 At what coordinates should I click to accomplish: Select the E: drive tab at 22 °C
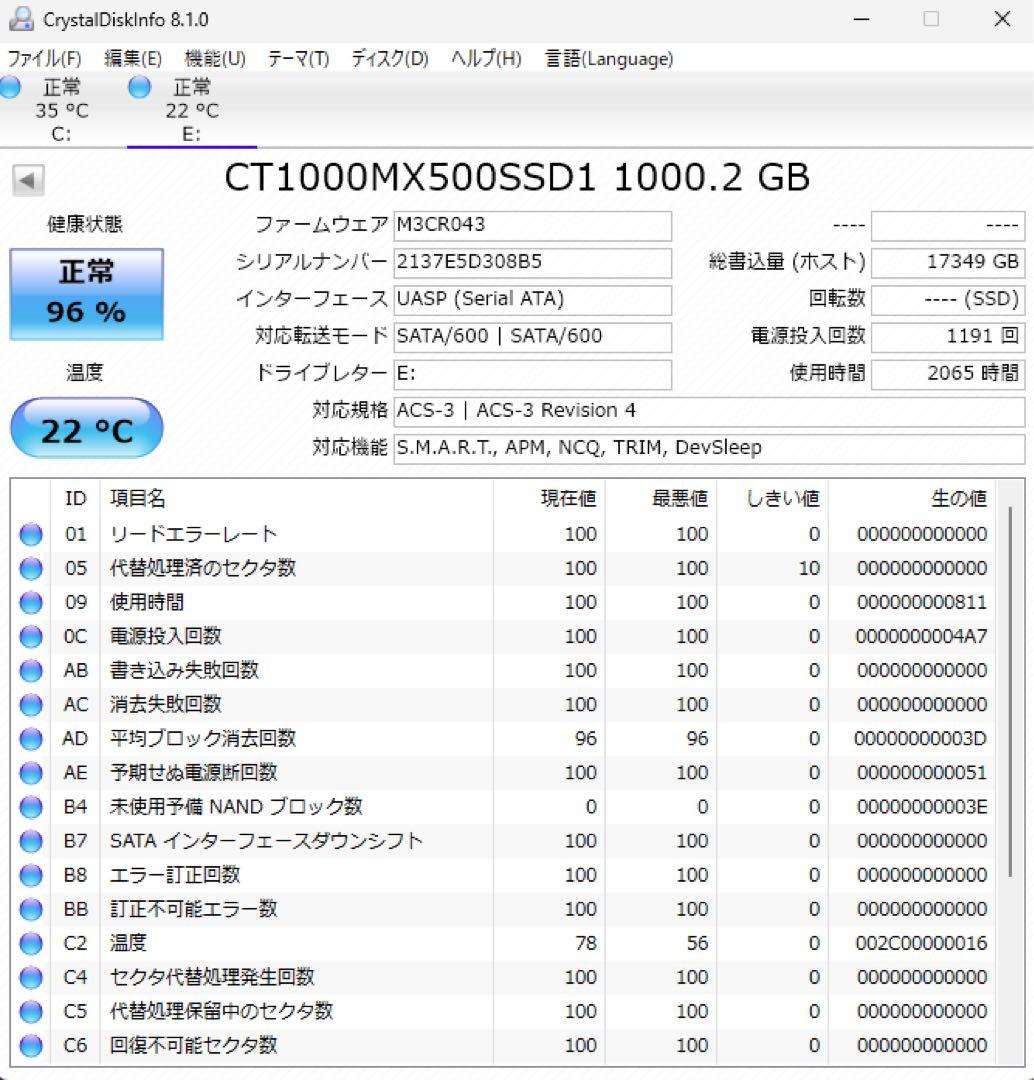(x=192, y=110)
